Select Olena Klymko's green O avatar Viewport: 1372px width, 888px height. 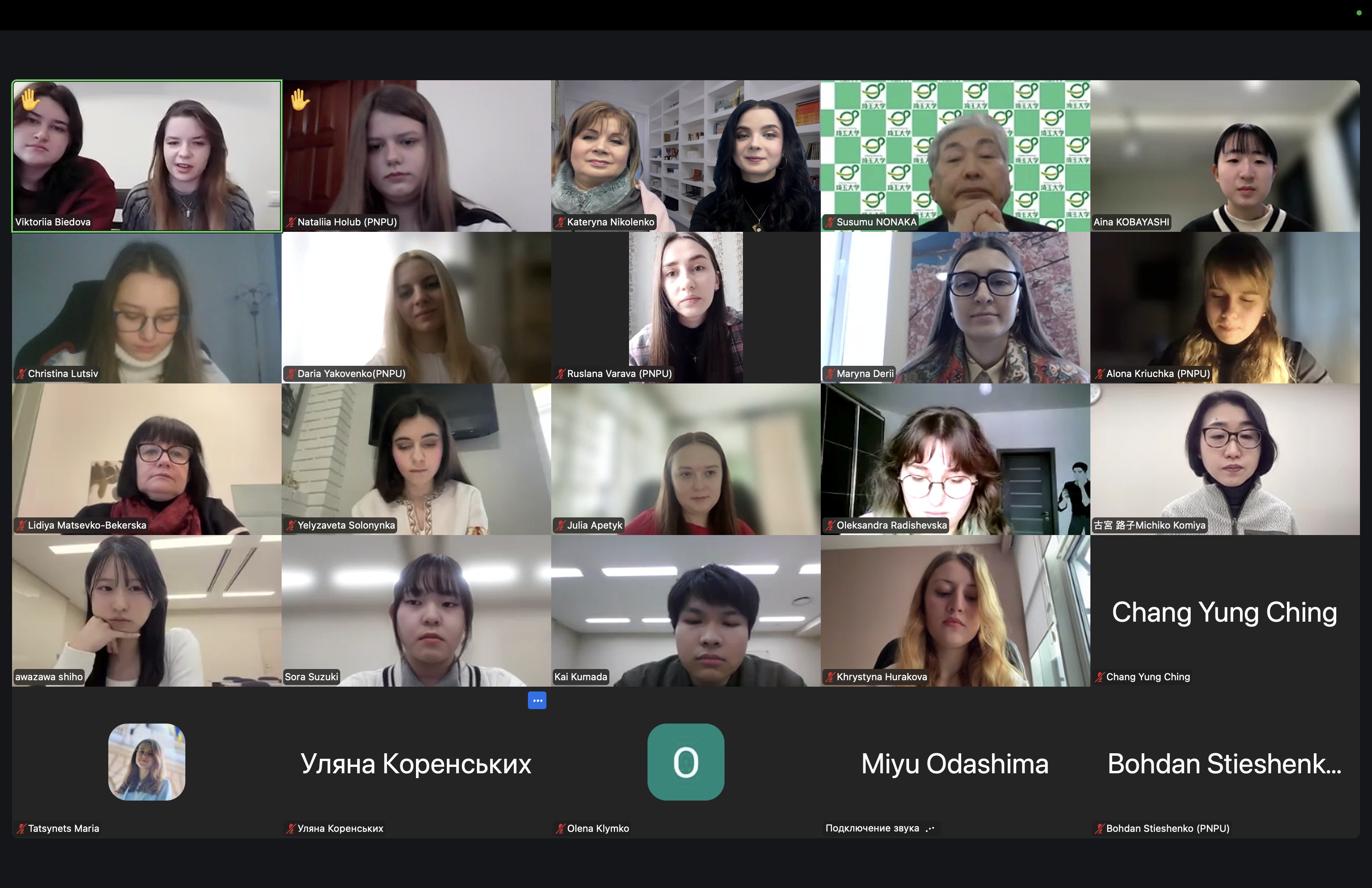coord(686,762)
